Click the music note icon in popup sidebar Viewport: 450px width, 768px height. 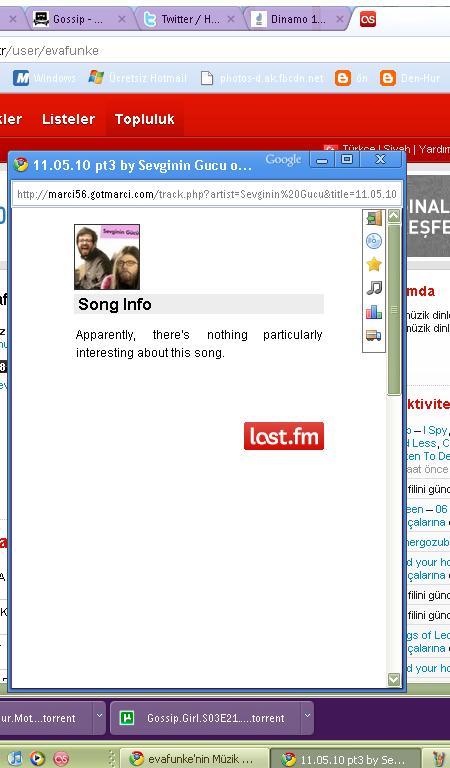point(374,288)
